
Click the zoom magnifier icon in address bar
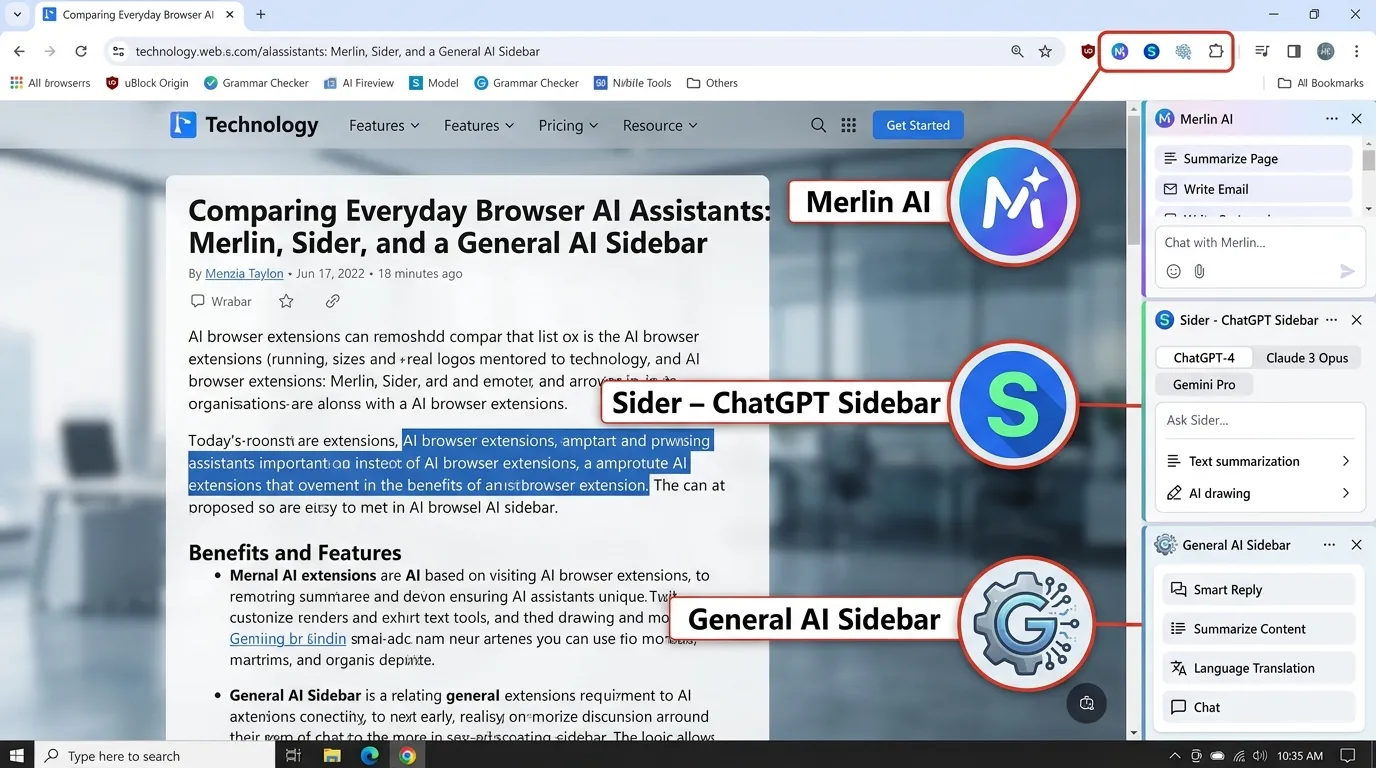pos(1017,51)
